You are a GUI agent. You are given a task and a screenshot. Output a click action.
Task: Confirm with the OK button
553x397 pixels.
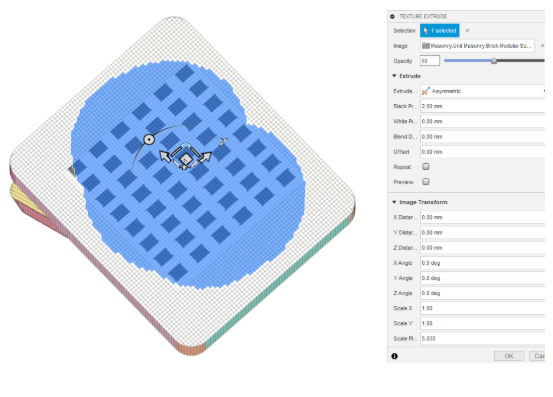tap(509, 356)
